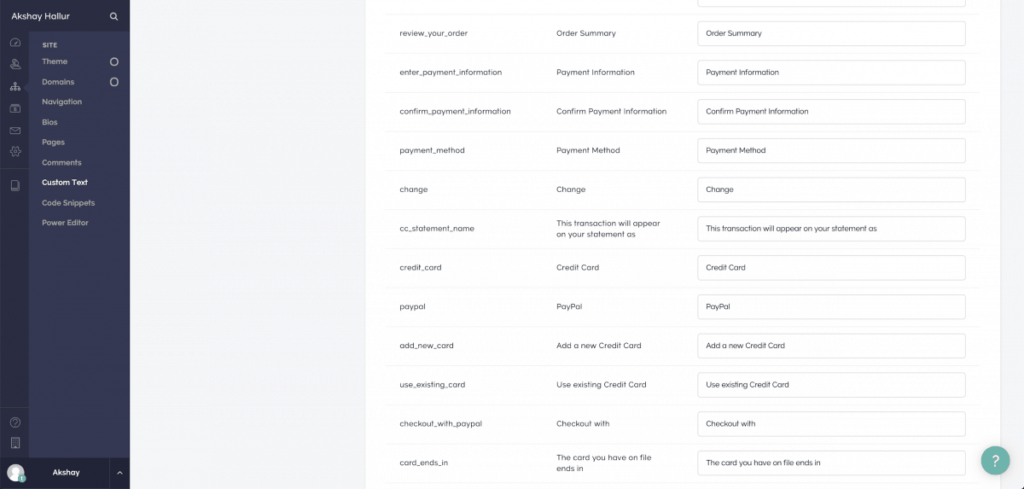The height and width of the screenshot is (489, 1024).
Task: Click the Checkout with input field
Action: pos(831,424)
